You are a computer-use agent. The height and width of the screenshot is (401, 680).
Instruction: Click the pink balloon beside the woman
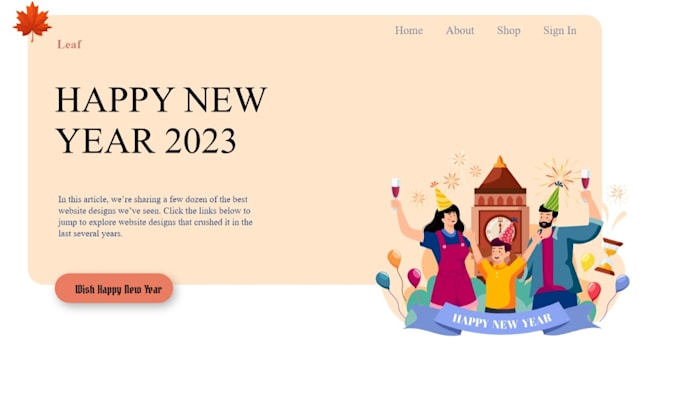[x=414, y=277]
